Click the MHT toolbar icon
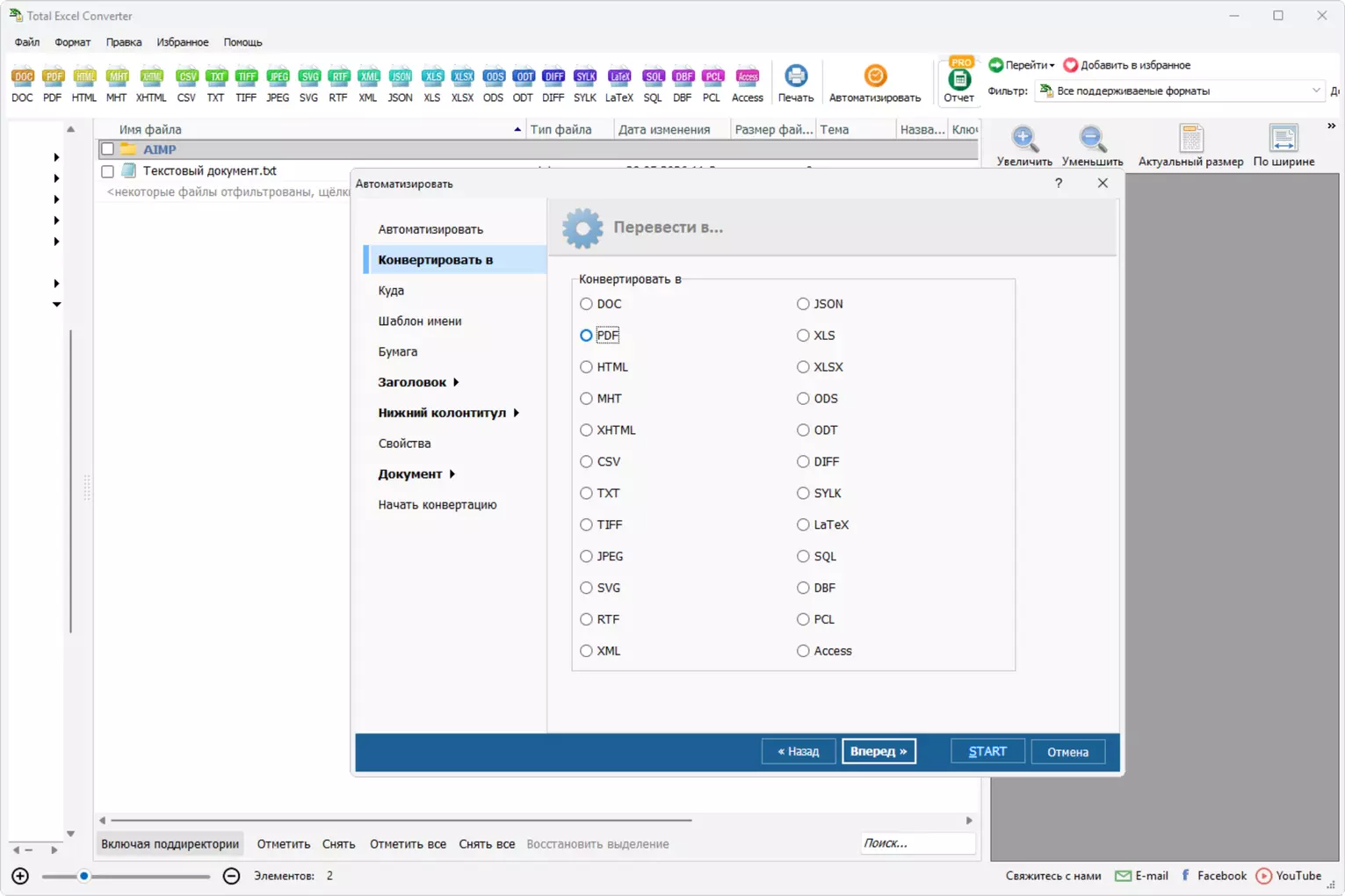This screenshot has width=1345, height=896. [117, 84]
